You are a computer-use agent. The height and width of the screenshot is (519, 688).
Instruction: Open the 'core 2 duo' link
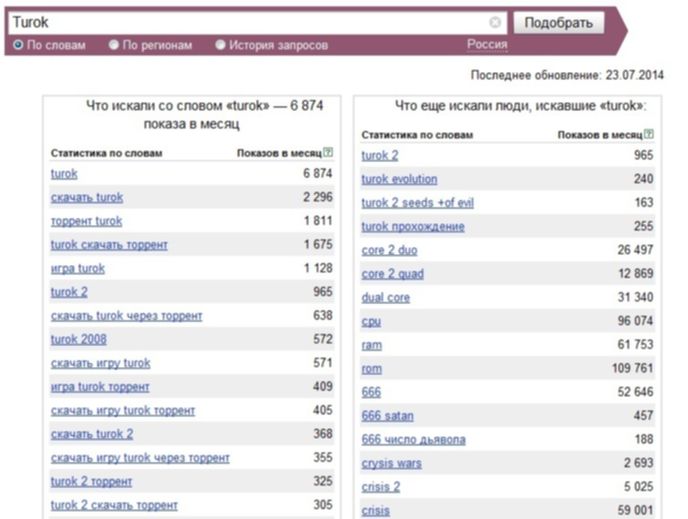tap(389, 250)
